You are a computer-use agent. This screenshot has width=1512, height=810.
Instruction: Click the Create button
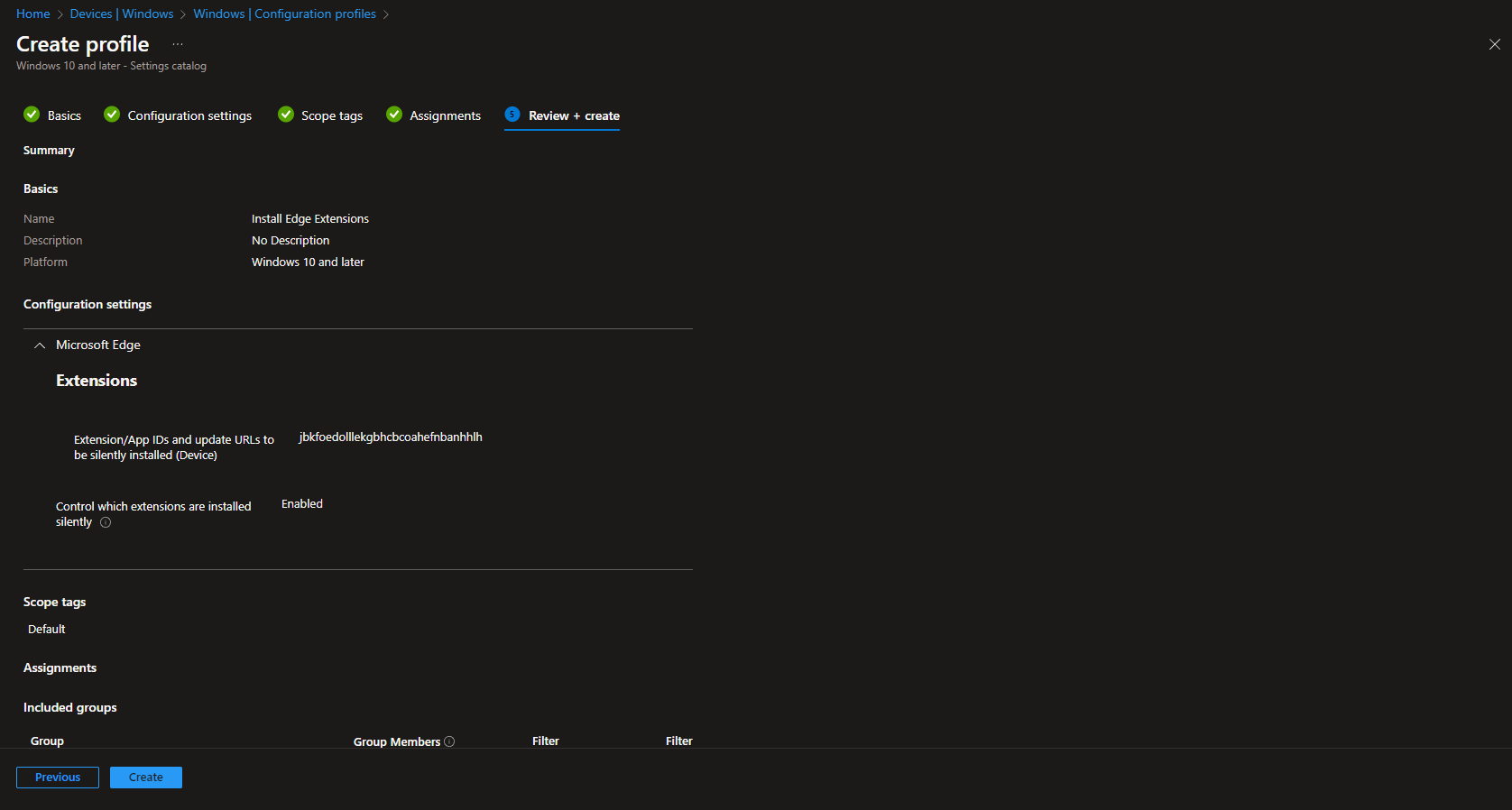pyautogui.click(x=146, y=778)
